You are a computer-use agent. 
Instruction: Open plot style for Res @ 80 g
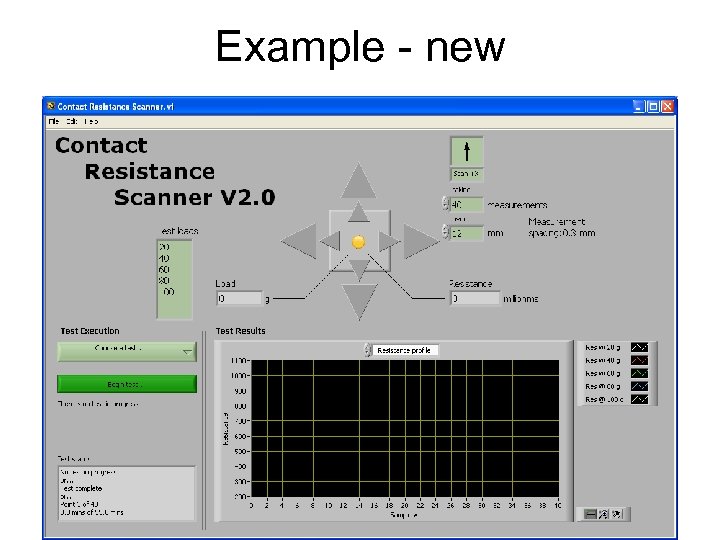[639, 386]
